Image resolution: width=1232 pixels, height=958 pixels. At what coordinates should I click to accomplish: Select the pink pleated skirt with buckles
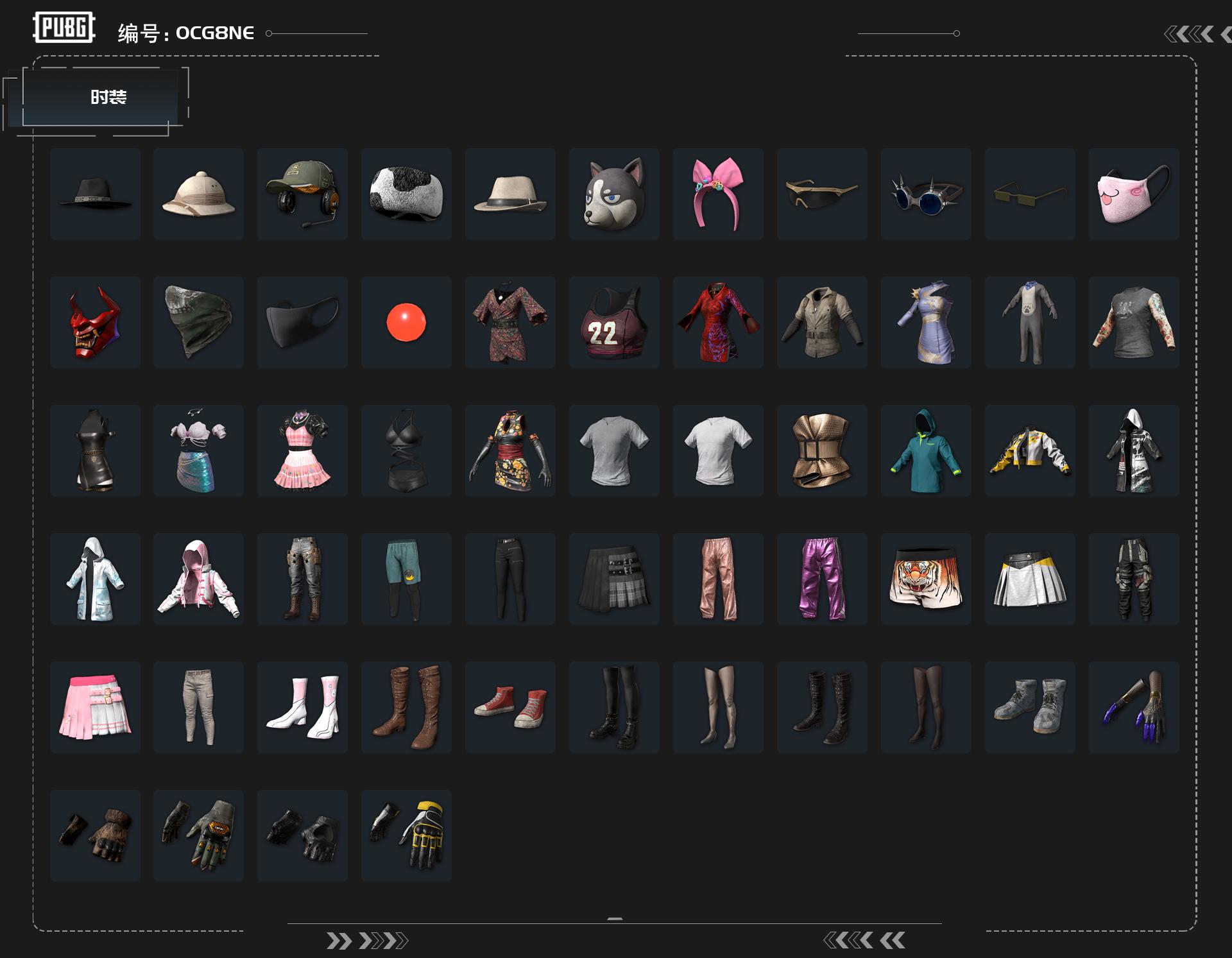pyautogui.click(x=95, y=707)
